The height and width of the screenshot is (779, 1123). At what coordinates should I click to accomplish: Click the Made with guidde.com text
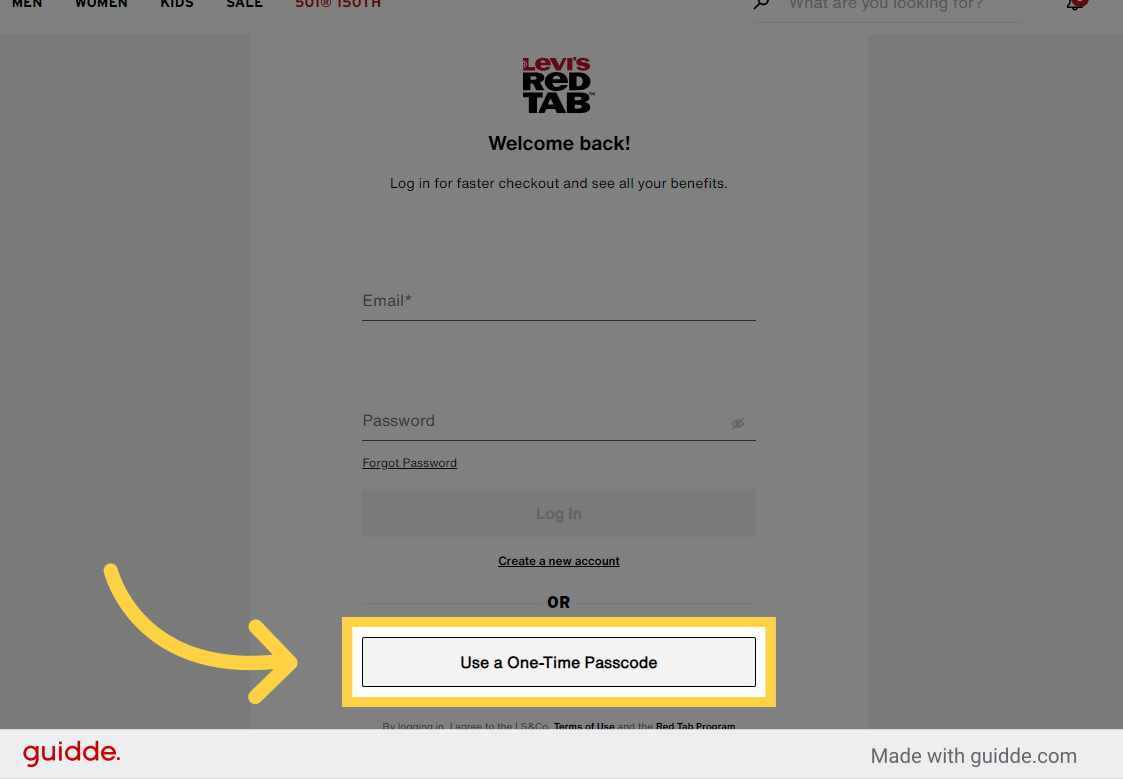tap(973, 756)
